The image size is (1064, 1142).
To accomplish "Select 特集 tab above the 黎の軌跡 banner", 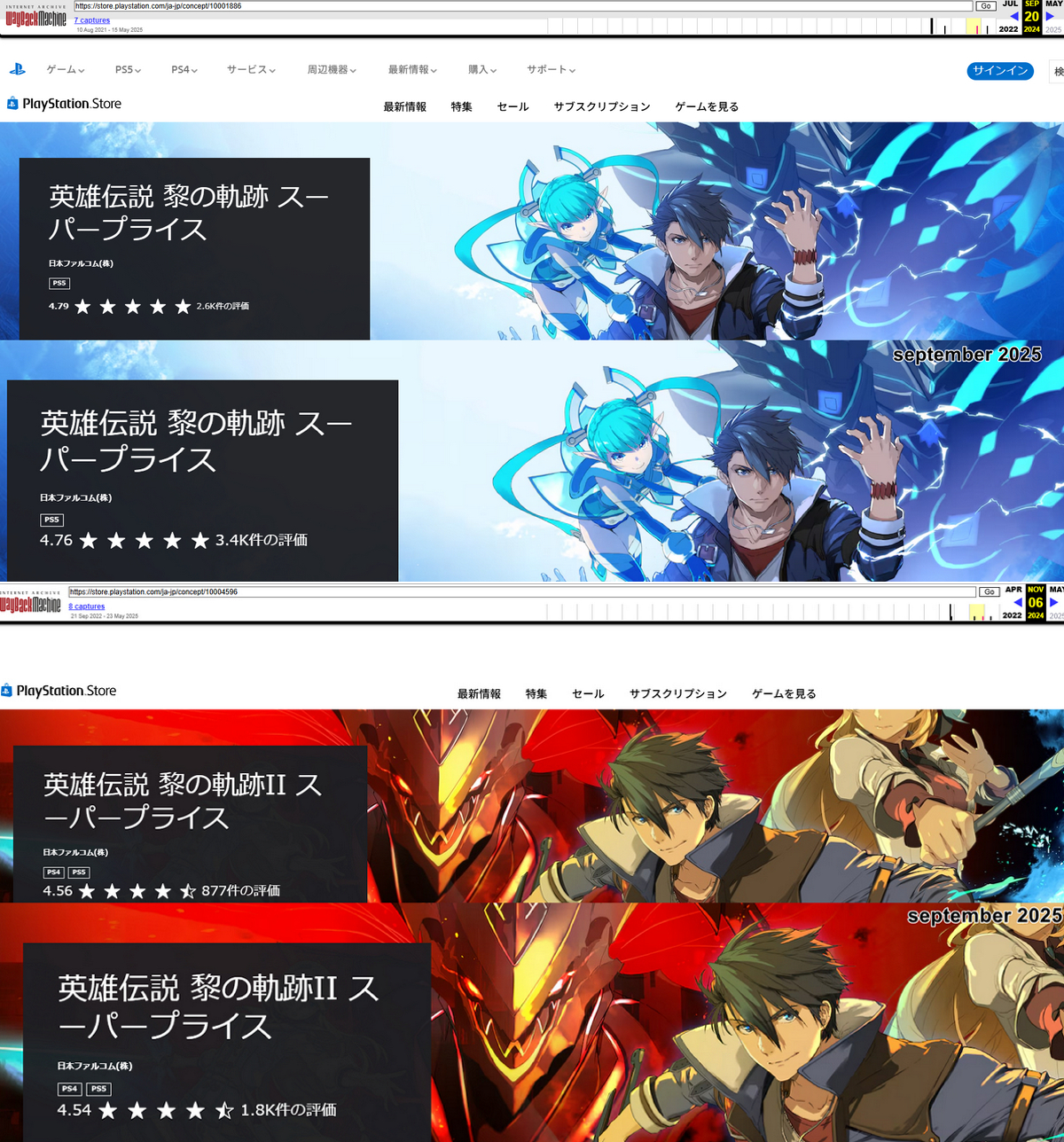I will pyautogui.click(x=461, y=106).
